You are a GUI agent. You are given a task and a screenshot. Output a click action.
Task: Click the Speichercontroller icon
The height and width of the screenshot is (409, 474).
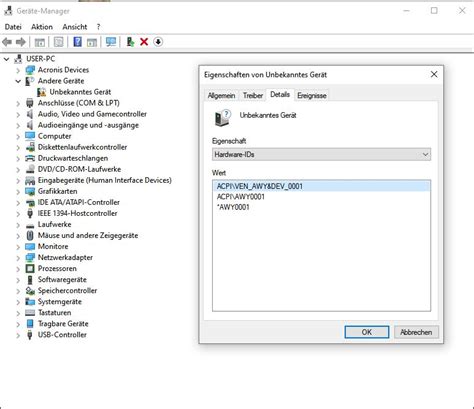pyautogui.click(x=30, y=291)
